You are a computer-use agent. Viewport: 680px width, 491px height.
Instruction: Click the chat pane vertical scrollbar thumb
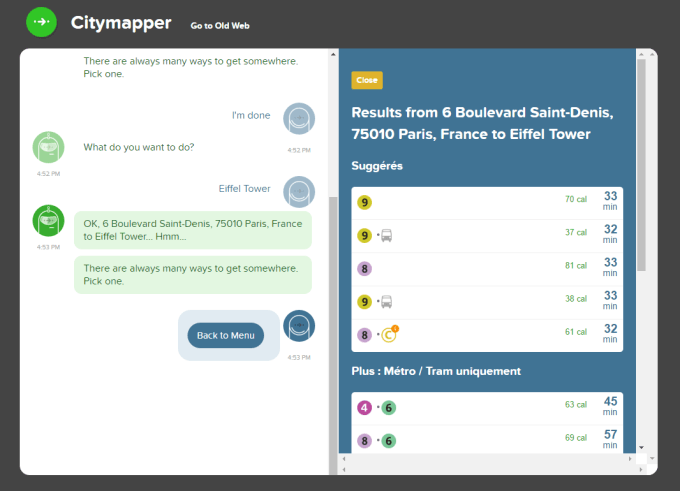pyautogui.click(x=333, y=336)
